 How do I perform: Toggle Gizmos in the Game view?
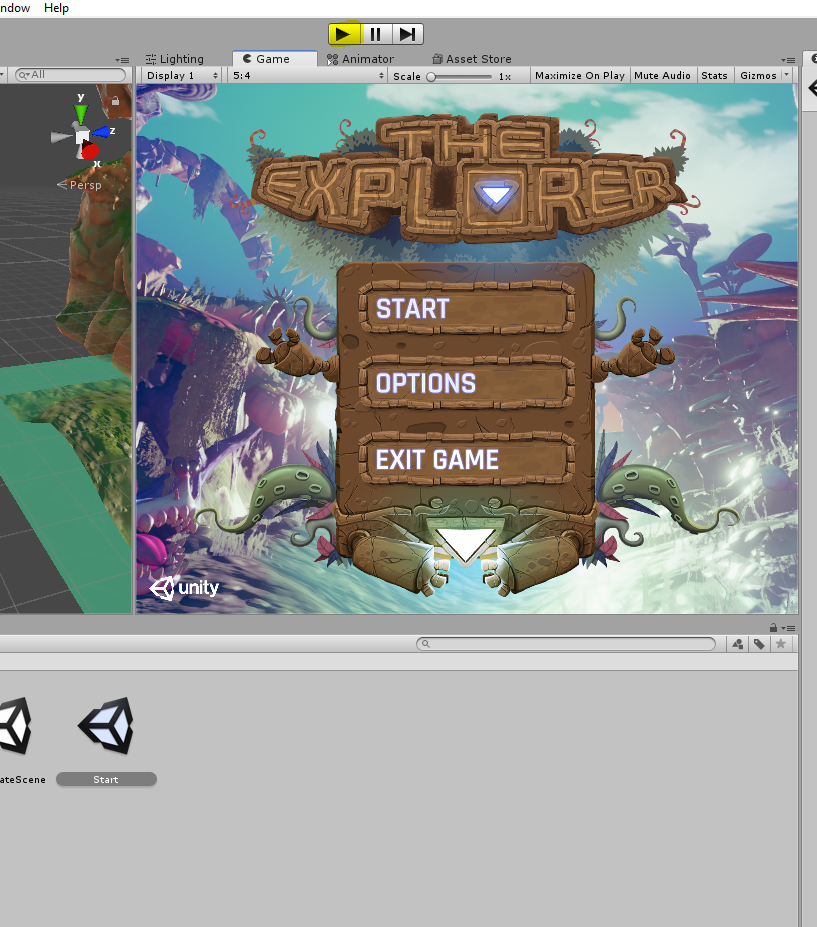pyautogui.click(x=758, y=75)
